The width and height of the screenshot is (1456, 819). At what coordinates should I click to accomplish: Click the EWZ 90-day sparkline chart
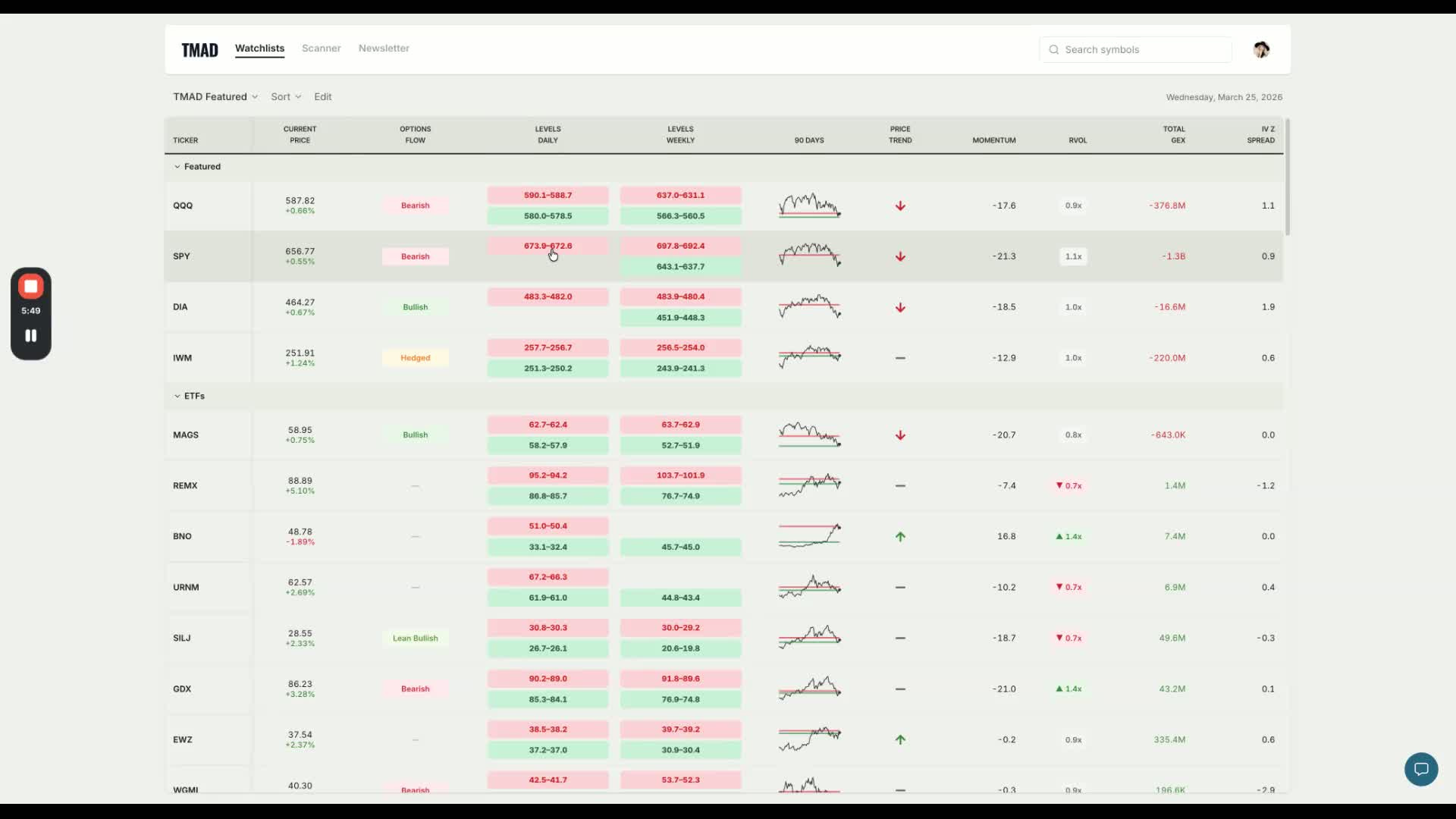809,739
